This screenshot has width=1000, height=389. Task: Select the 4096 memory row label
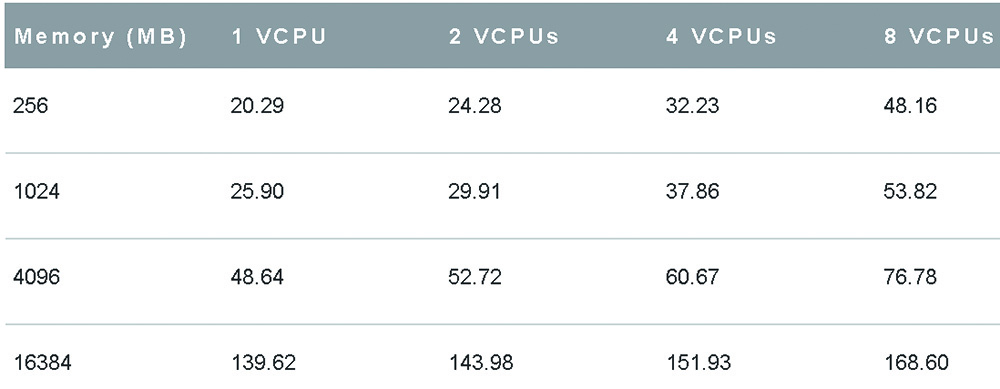click(x=36, y=277)
